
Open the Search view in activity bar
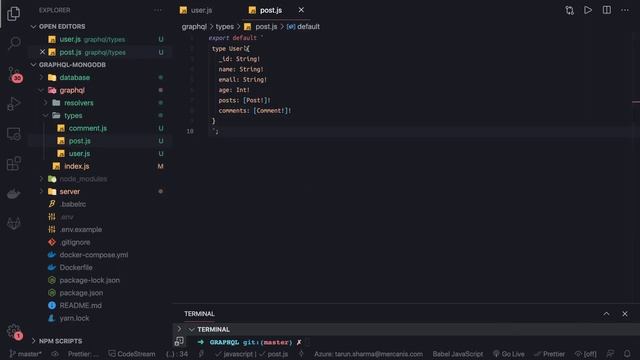pos(14,43)
